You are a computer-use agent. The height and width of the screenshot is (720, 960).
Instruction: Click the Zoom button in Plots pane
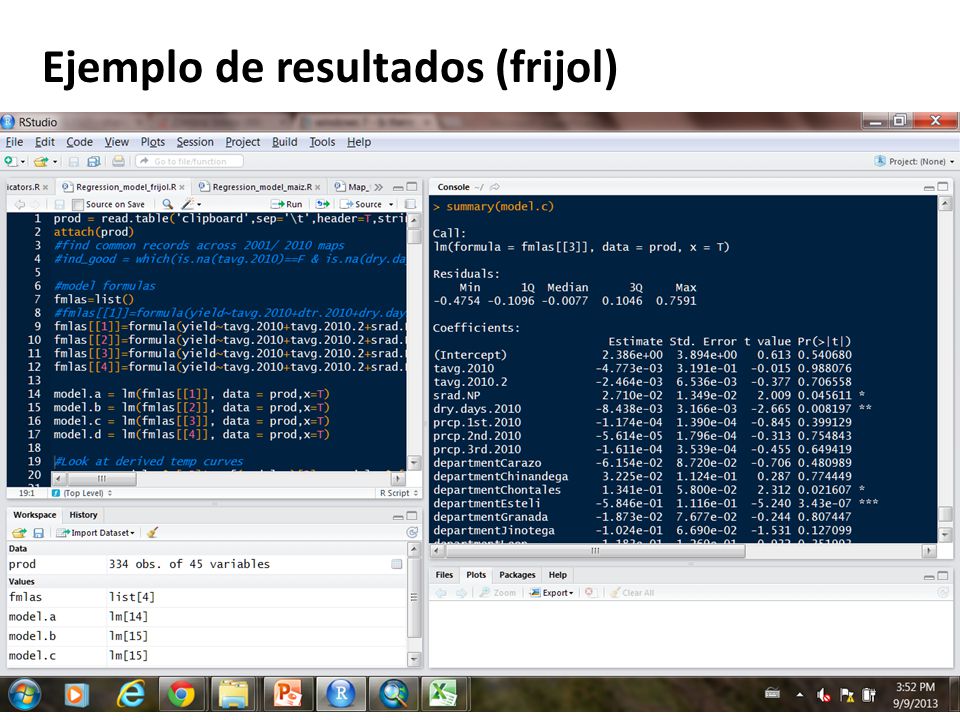tap(498, 592)
